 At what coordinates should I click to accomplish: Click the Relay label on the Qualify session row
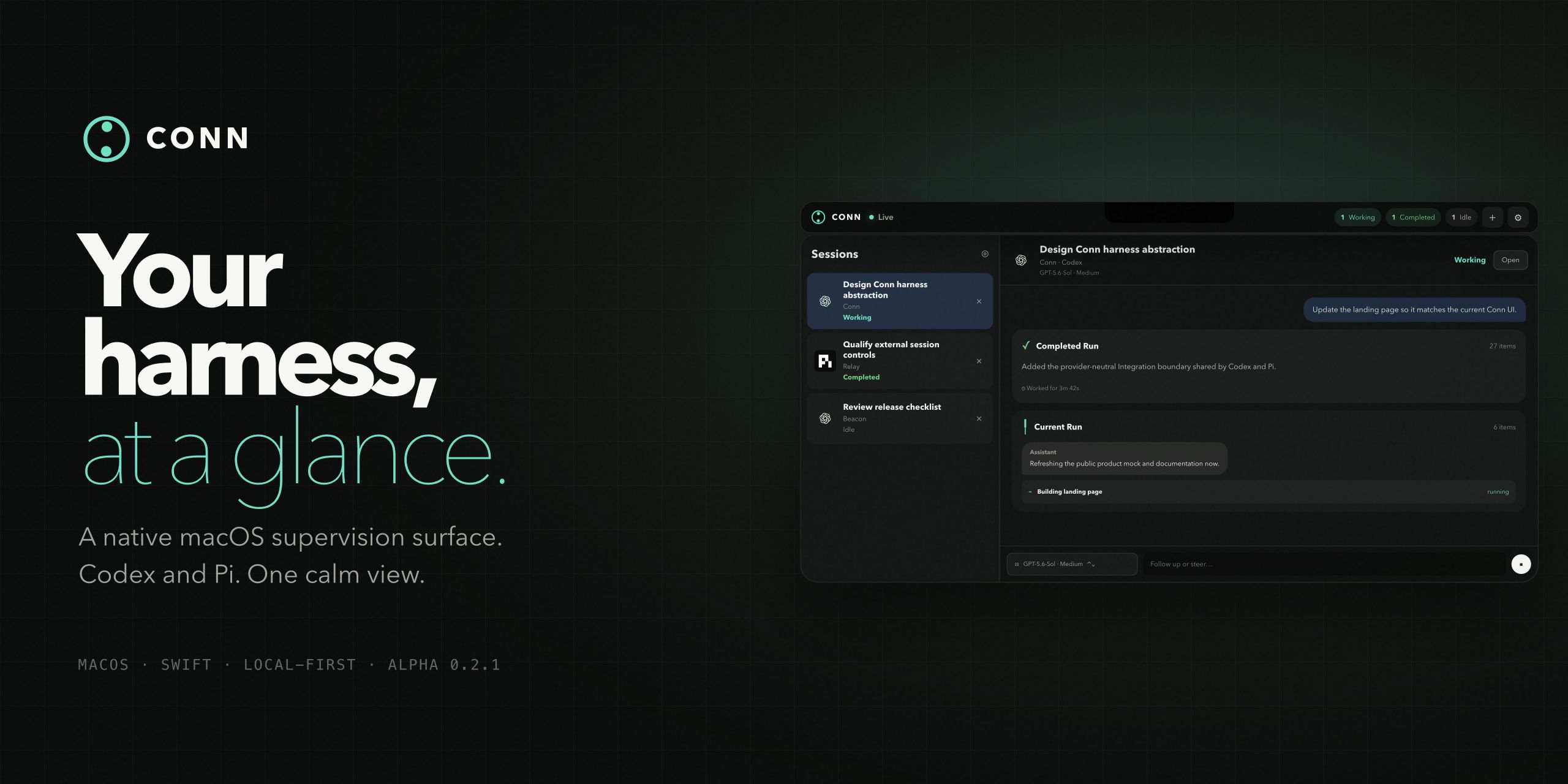pos(851,367)
